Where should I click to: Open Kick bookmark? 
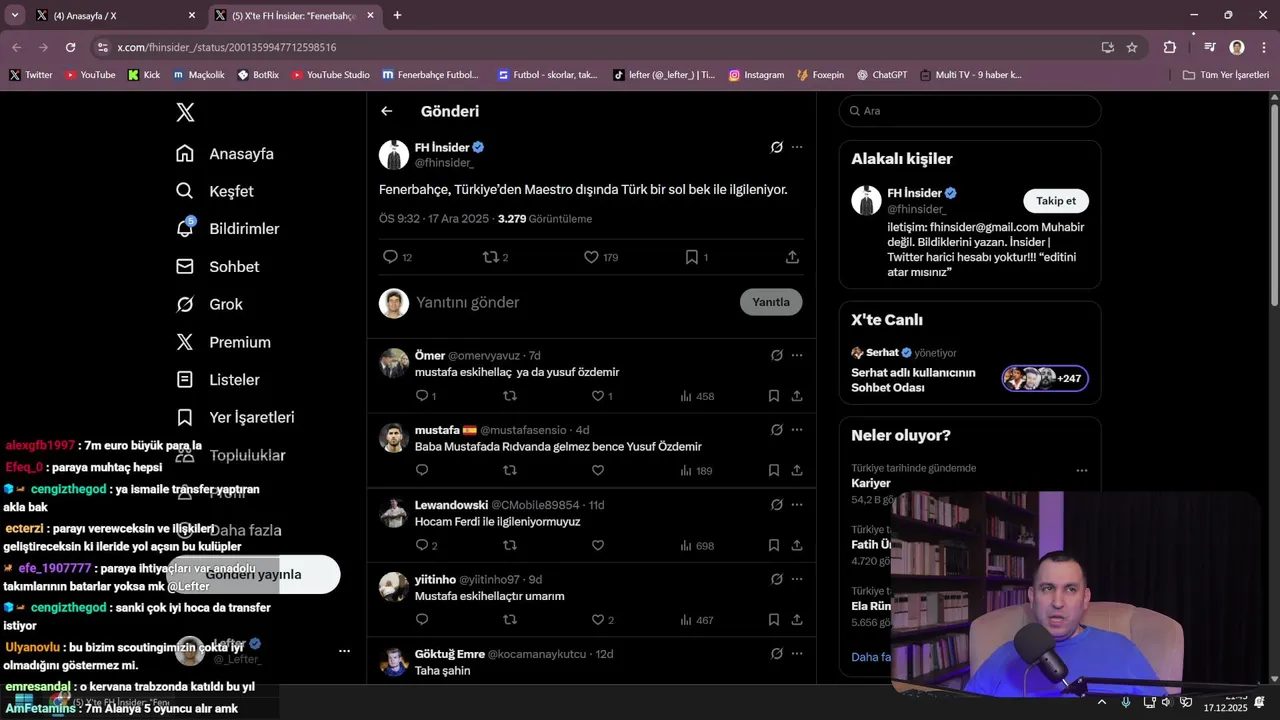tap(144, 75)
